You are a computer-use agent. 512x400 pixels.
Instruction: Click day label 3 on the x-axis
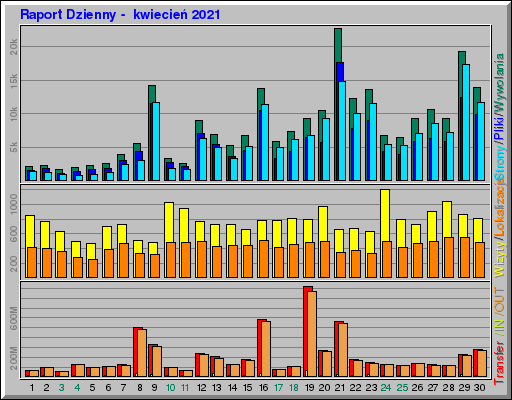click(61, 388)
